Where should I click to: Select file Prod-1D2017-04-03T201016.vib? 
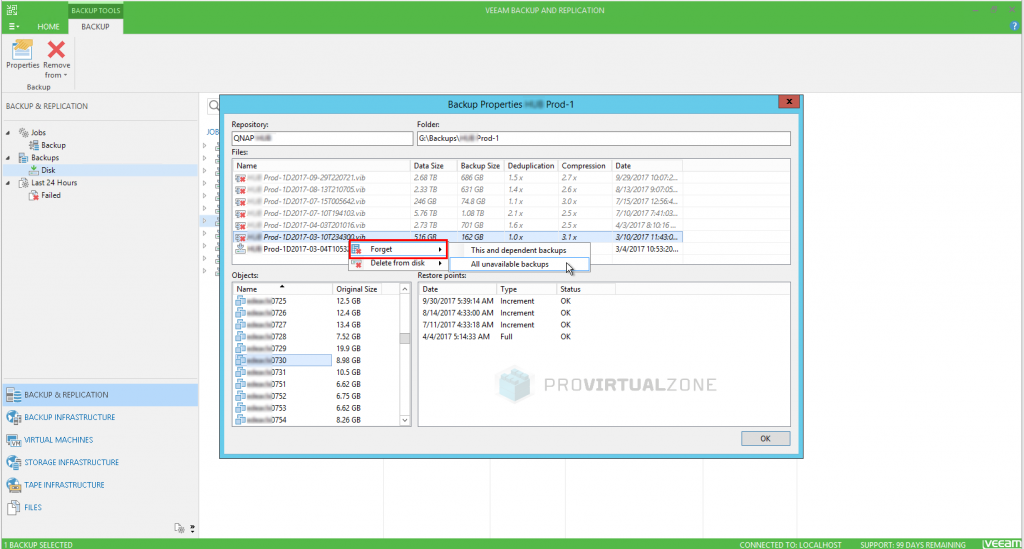pyautogui.click(x=458, y=225)
